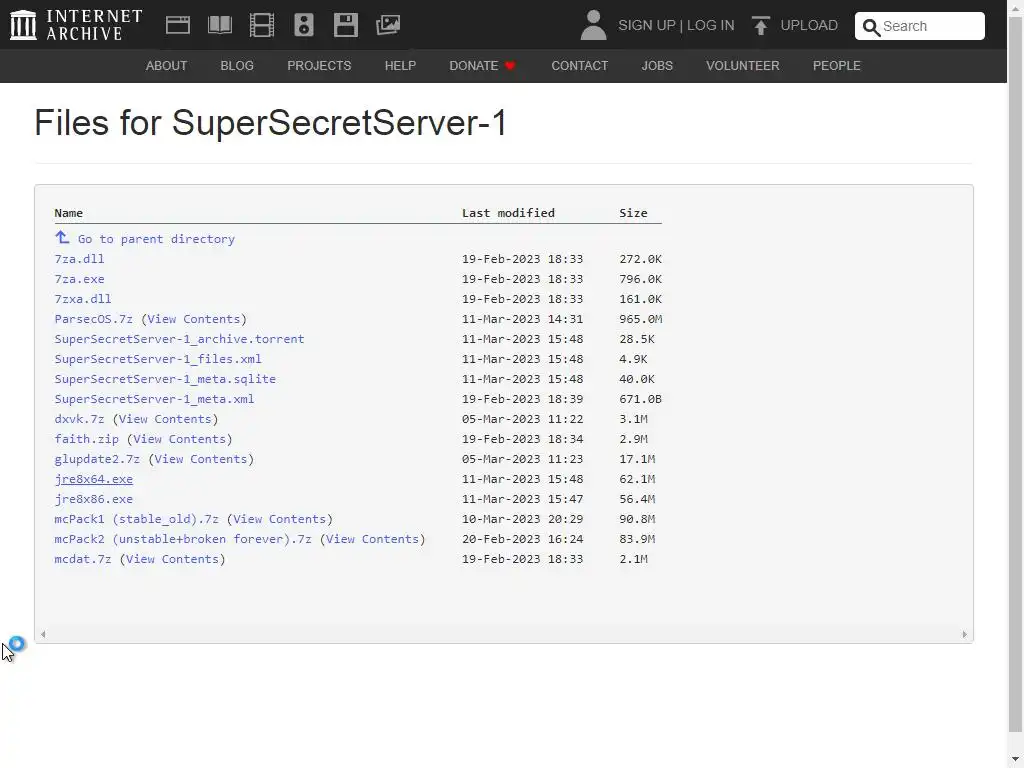Open the Video film icon
This screenshot has width=1024, height=768.
click(x=262, y=25)
